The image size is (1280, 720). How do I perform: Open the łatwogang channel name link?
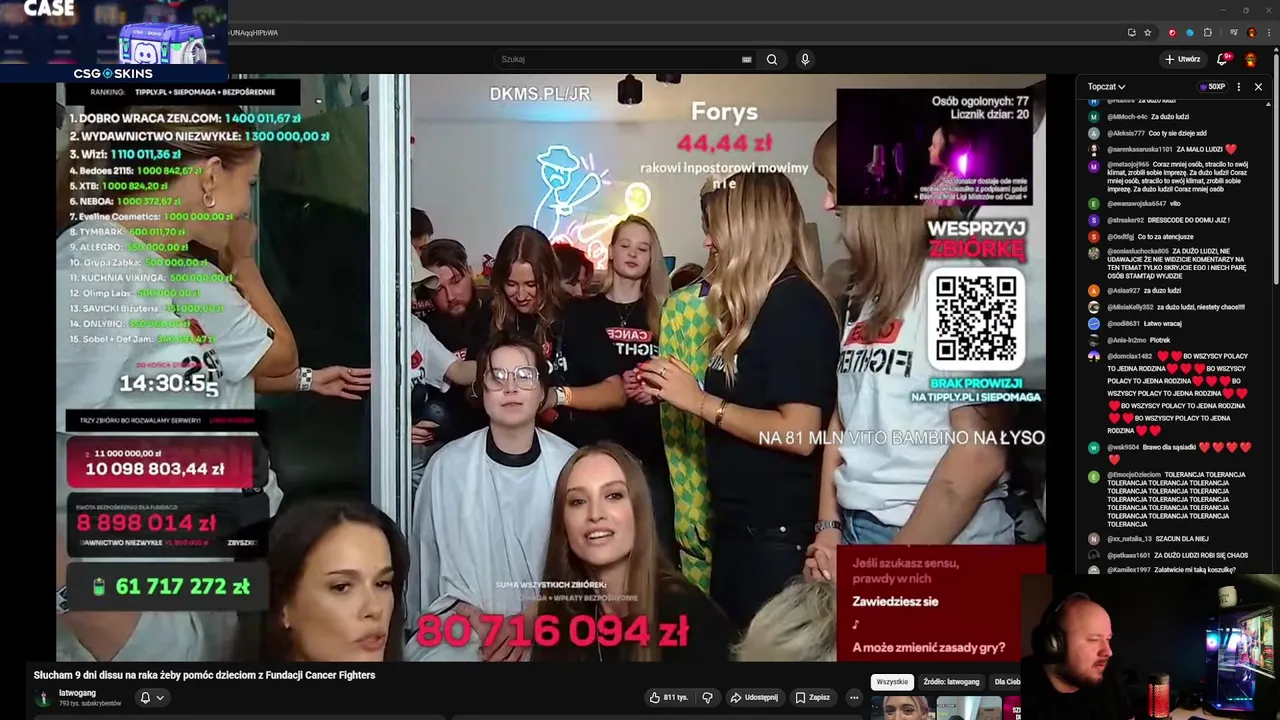(77, 693)
